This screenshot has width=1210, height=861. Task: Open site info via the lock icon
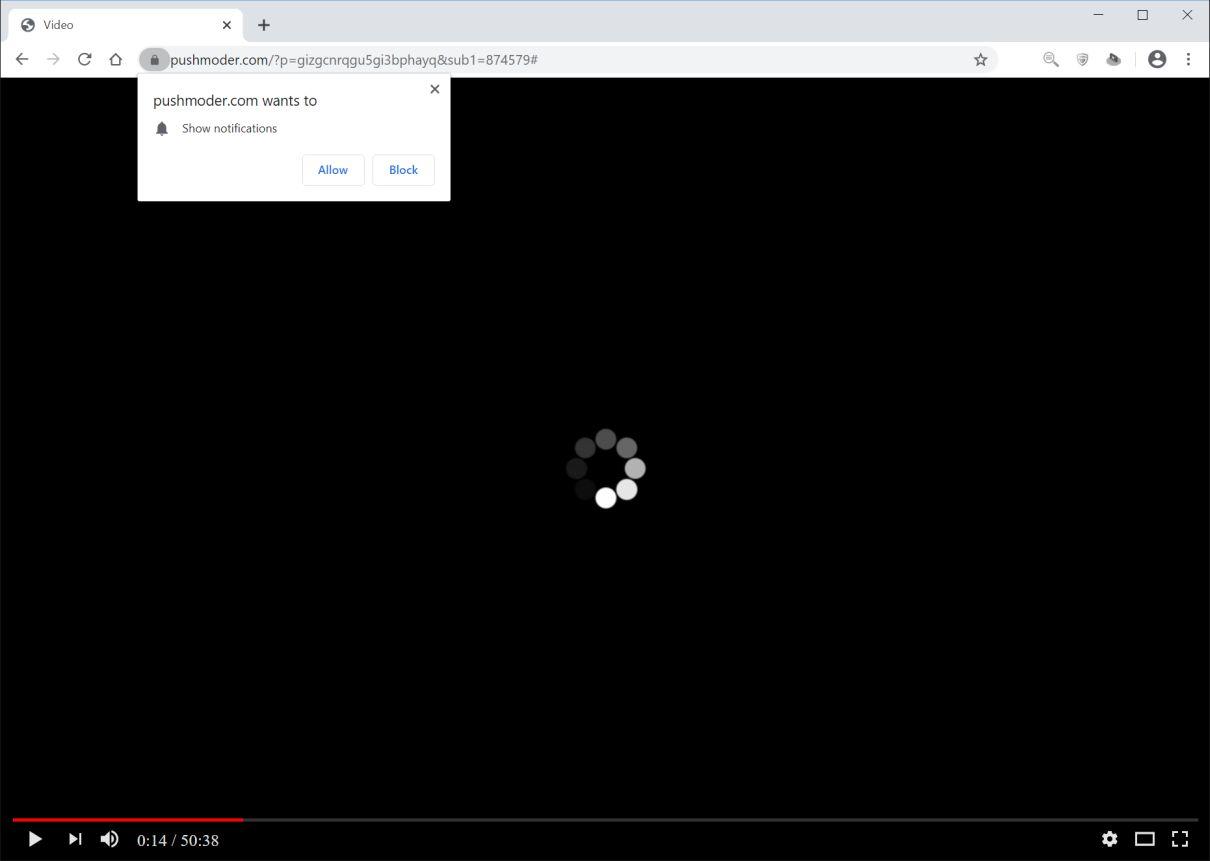click(x=154, y=59)
